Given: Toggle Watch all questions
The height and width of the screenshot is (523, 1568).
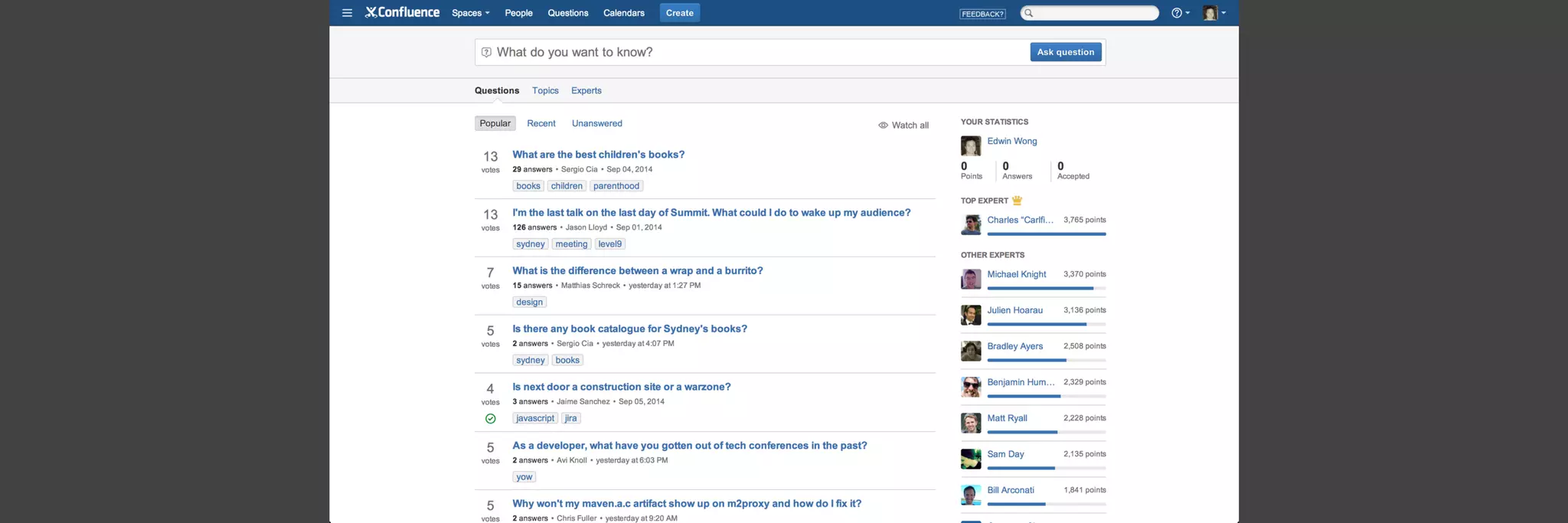Looking at the screenshot, I should click(x=903, y=125).
